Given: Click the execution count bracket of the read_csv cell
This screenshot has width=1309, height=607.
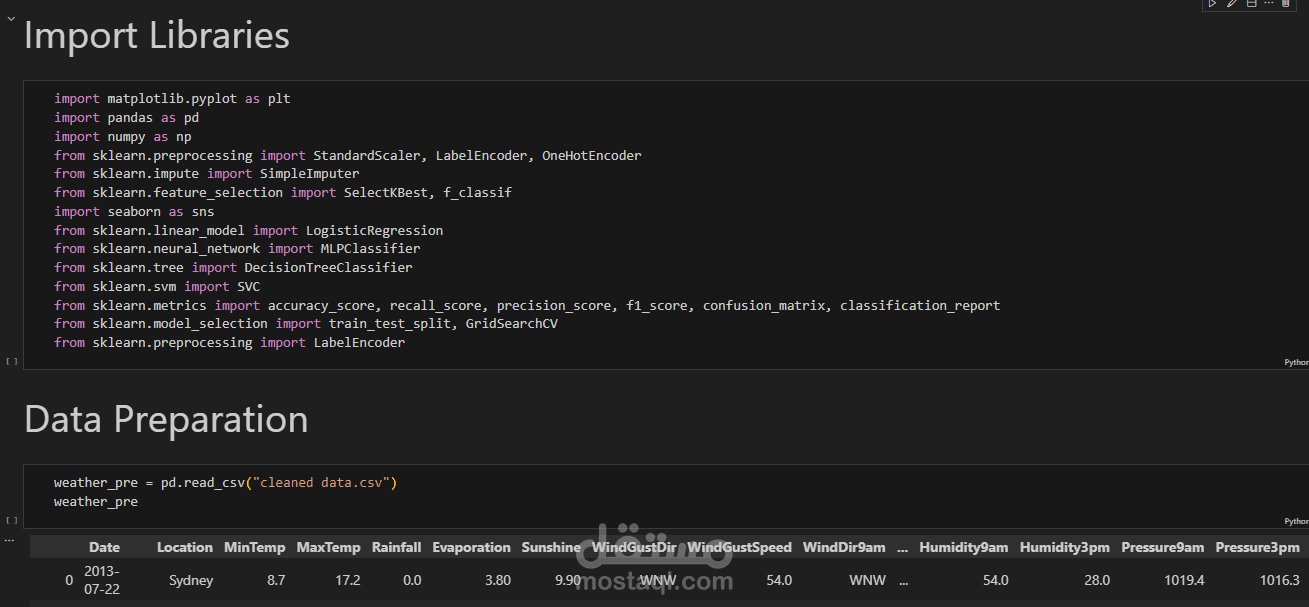Looking at the screenshot, I should pos(11,520).
